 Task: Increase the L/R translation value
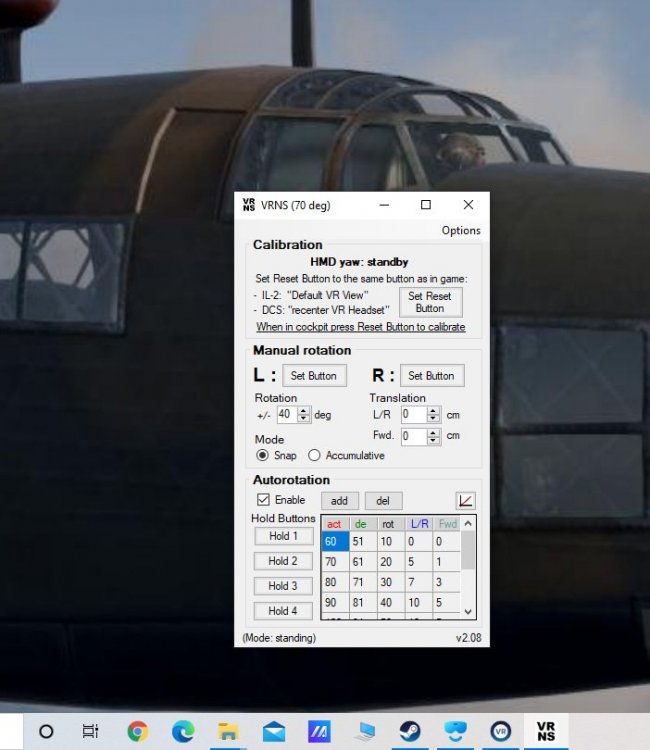tap(433, 410)
